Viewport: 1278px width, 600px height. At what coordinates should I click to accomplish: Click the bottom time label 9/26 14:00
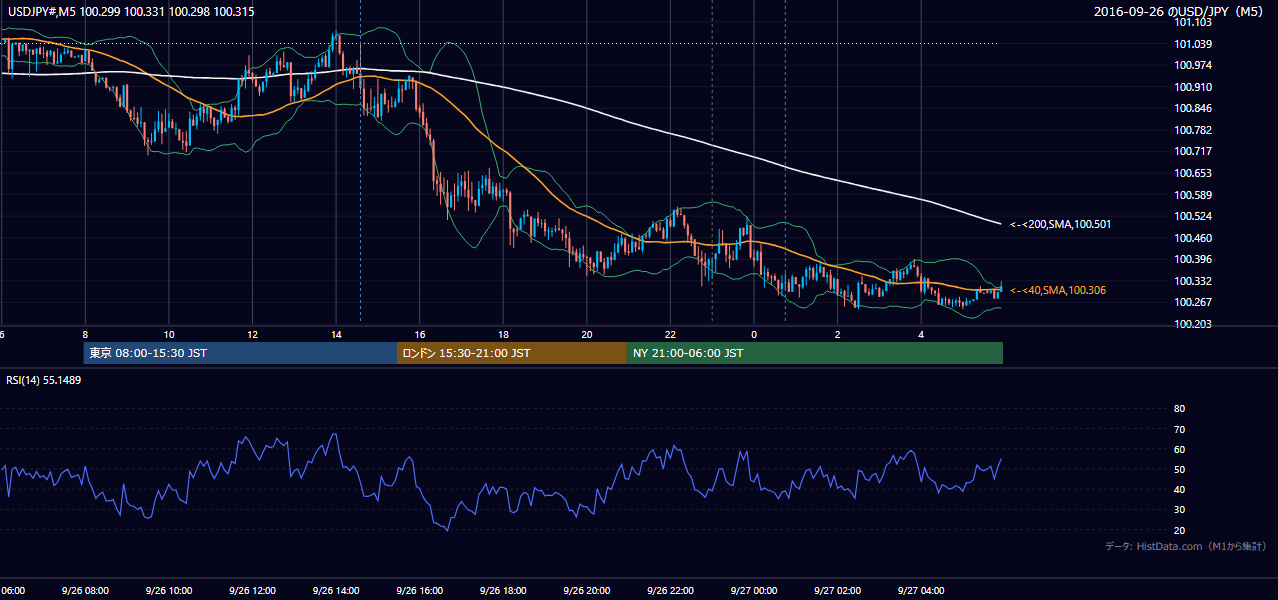click(336, 591)
